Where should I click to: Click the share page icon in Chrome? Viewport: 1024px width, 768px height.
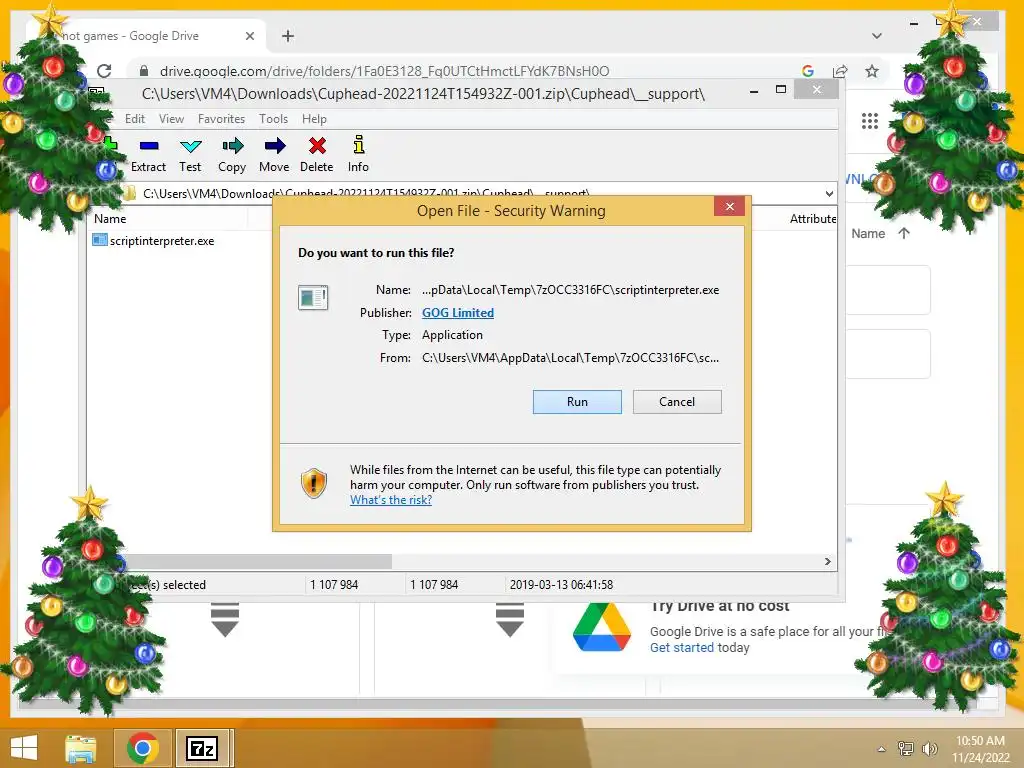[840, 71]
